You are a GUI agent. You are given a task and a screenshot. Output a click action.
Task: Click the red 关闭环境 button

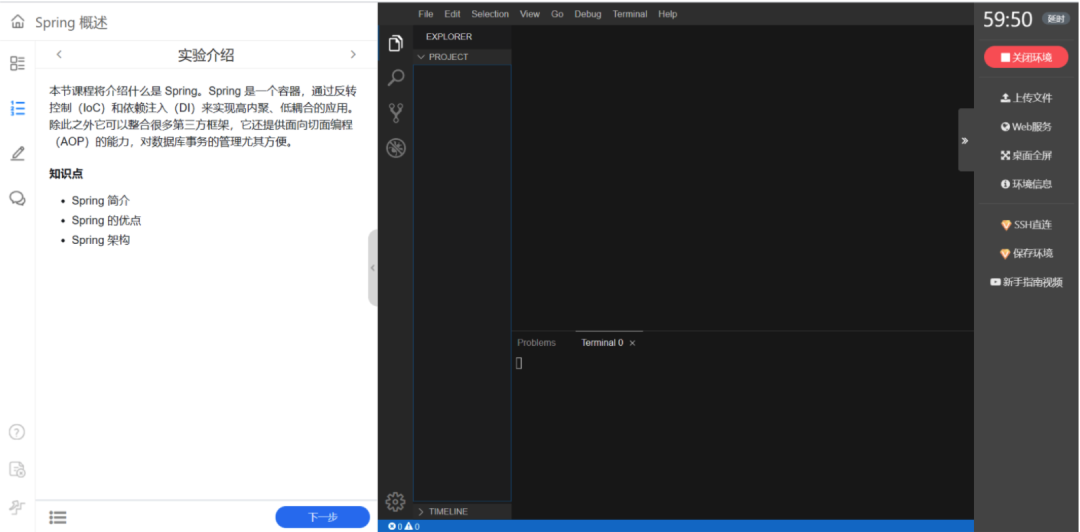(1026, 57)
